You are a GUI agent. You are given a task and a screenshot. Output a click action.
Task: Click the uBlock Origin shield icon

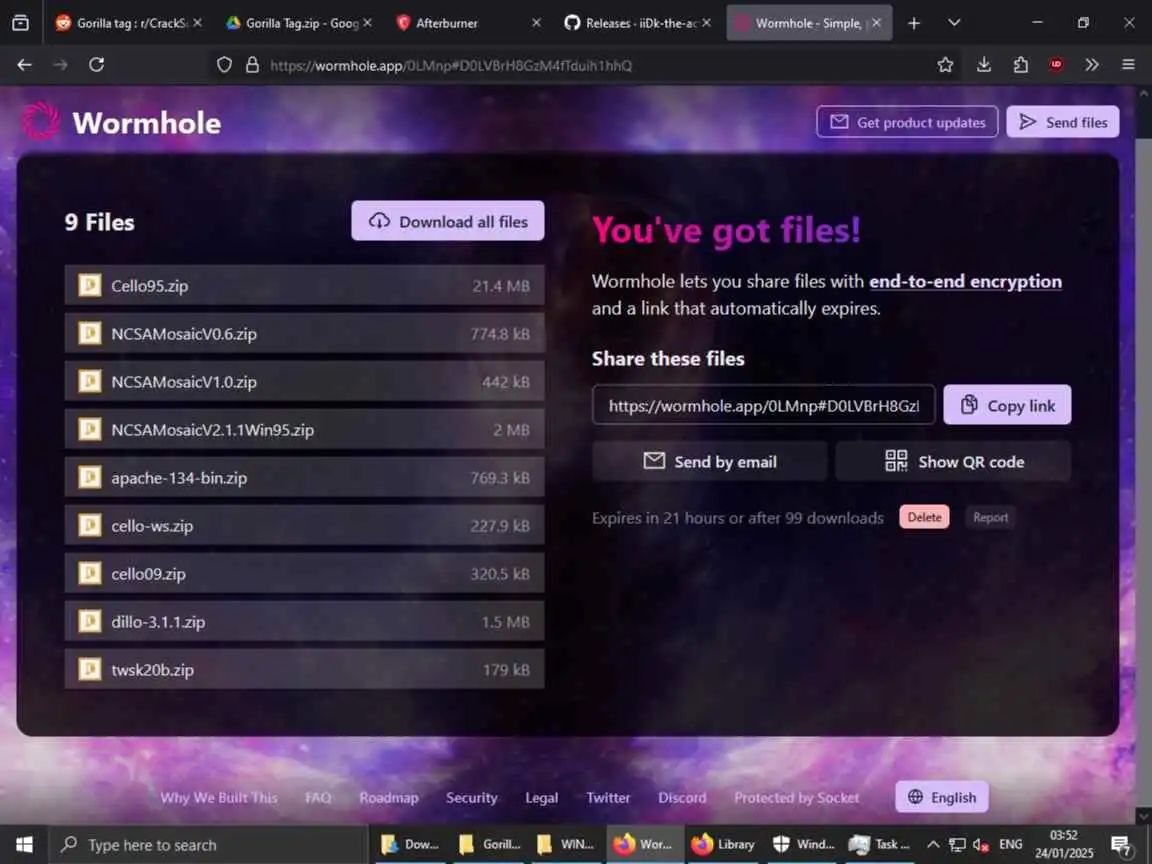[x=1056, y=65]
